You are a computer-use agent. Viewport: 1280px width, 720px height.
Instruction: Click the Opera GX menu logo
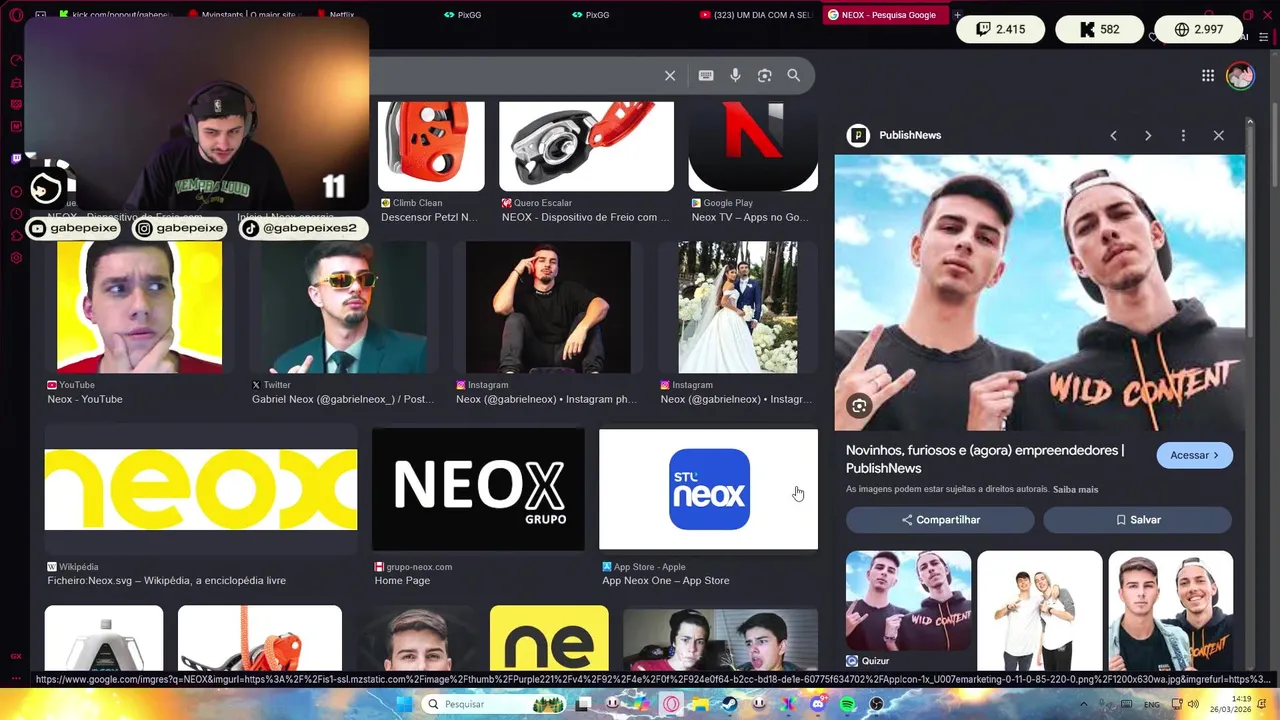pyautogui.click(x=14, y=15)
